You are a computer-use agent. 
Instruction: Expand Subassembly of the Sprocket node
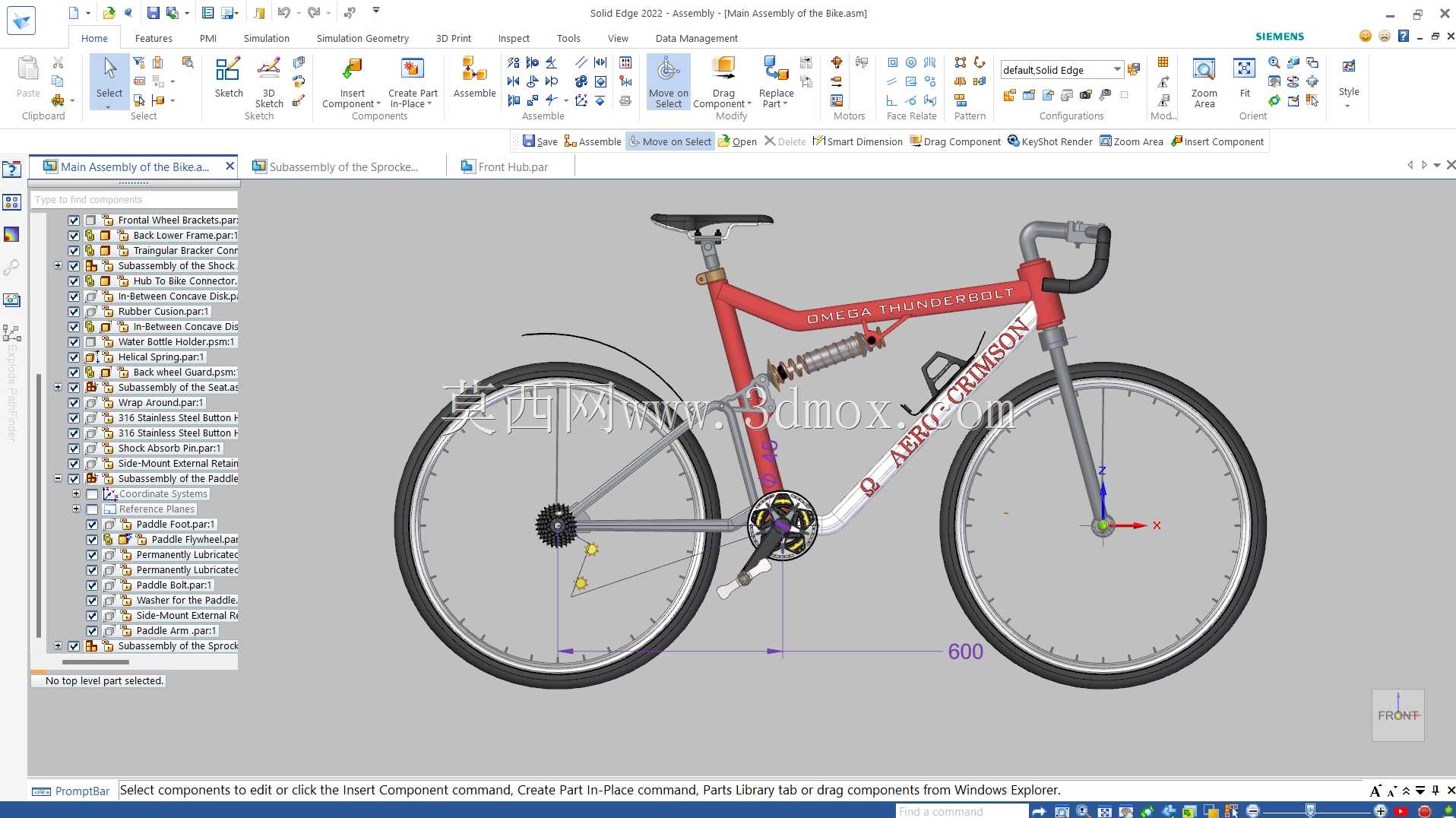click(58, 645)
